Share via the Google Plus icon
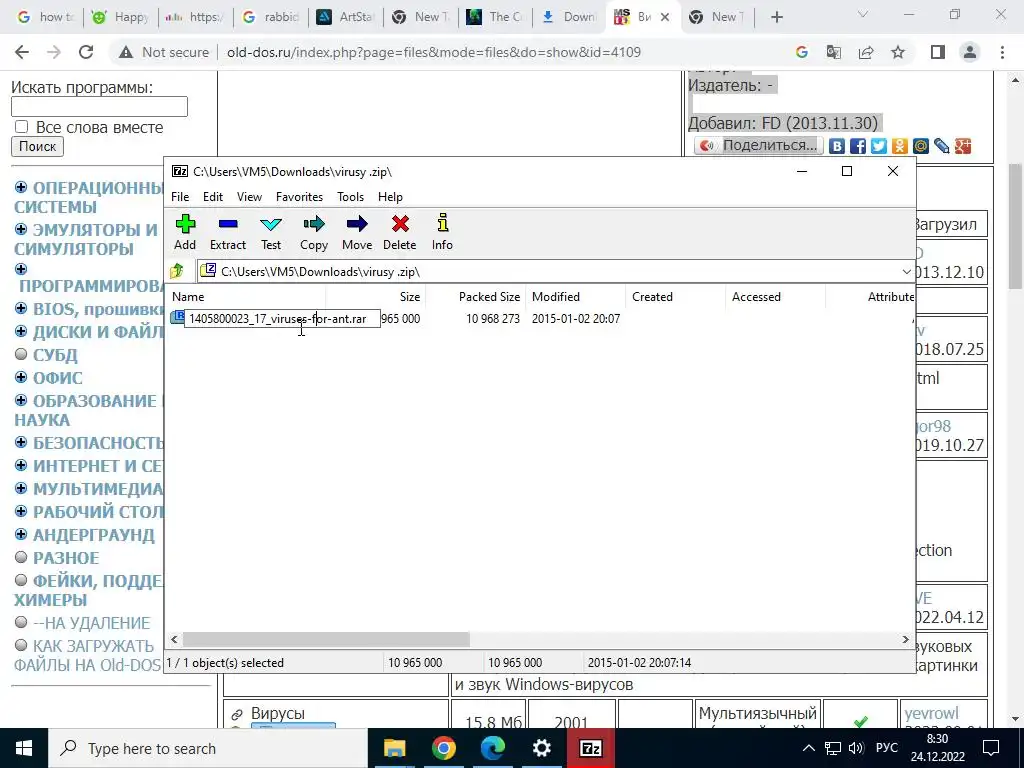This screenshot has height=768, width=1024. pyautogui.click(x=963, y=146)
